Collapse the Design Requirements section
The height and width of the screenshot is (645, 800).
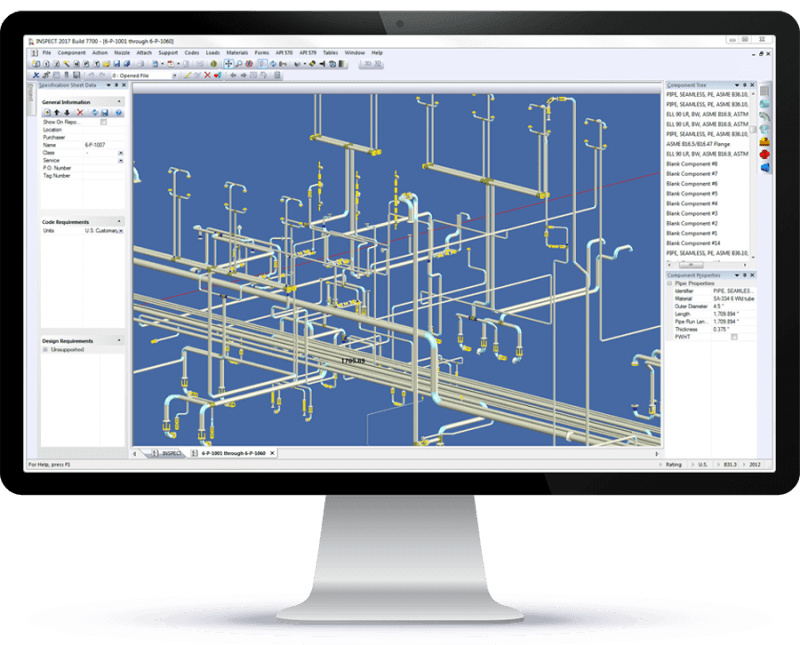(x=119, y=340)
